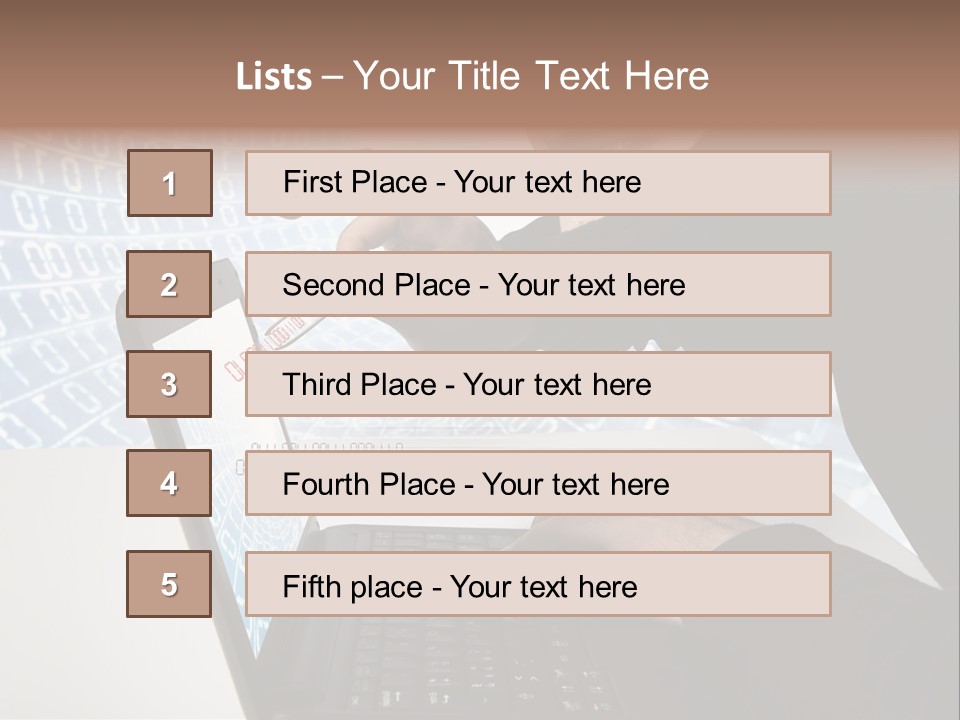Select the number 2 box
The height and width of the screenshot is (720, 960).
169,284
